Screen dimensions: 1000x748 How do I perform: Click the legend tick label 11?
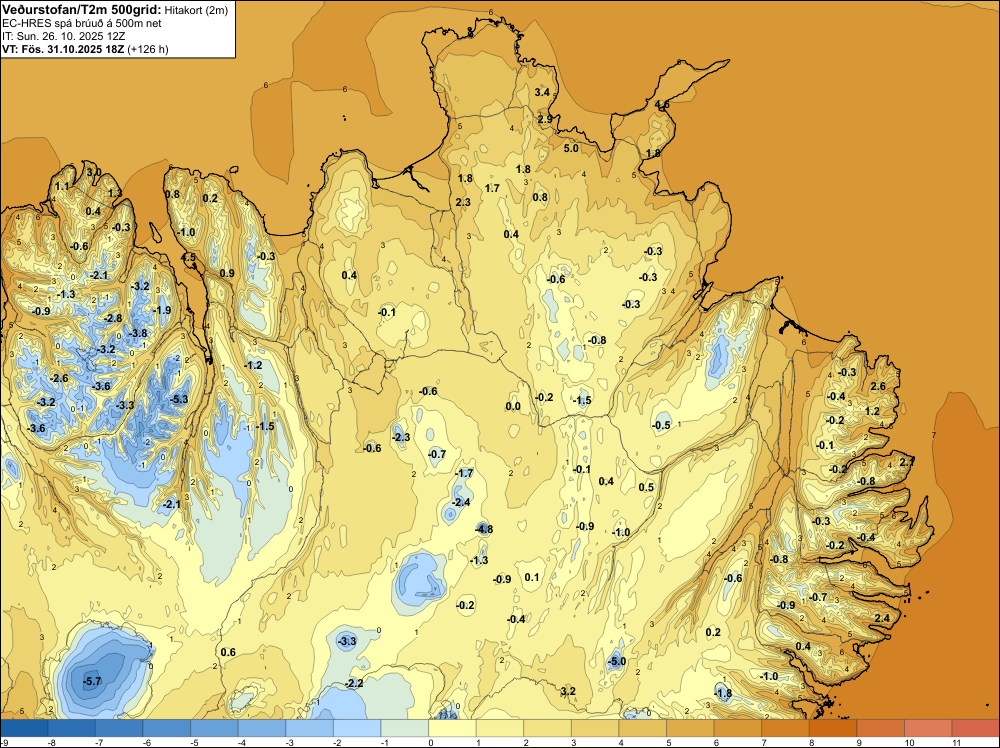tap(956, 742)
